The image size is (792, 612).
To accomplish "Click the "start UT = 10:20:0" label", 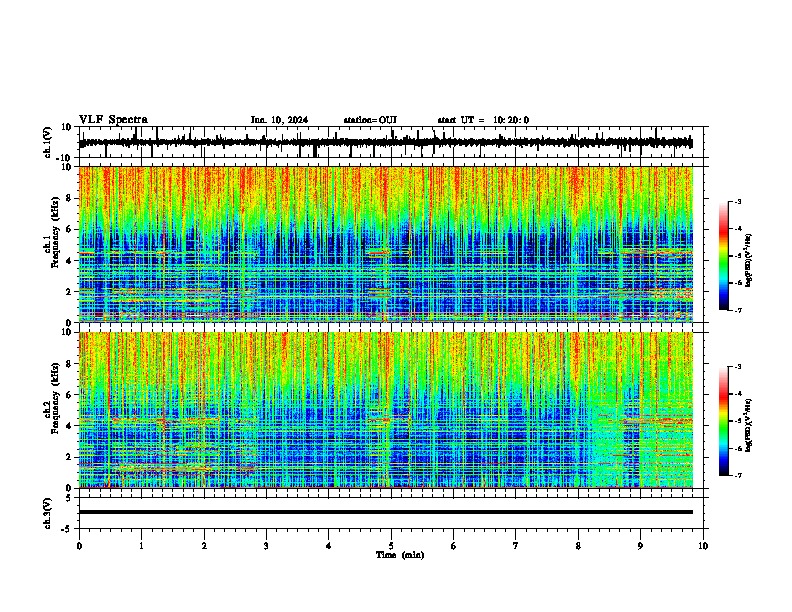I will [x=483, y=120].
